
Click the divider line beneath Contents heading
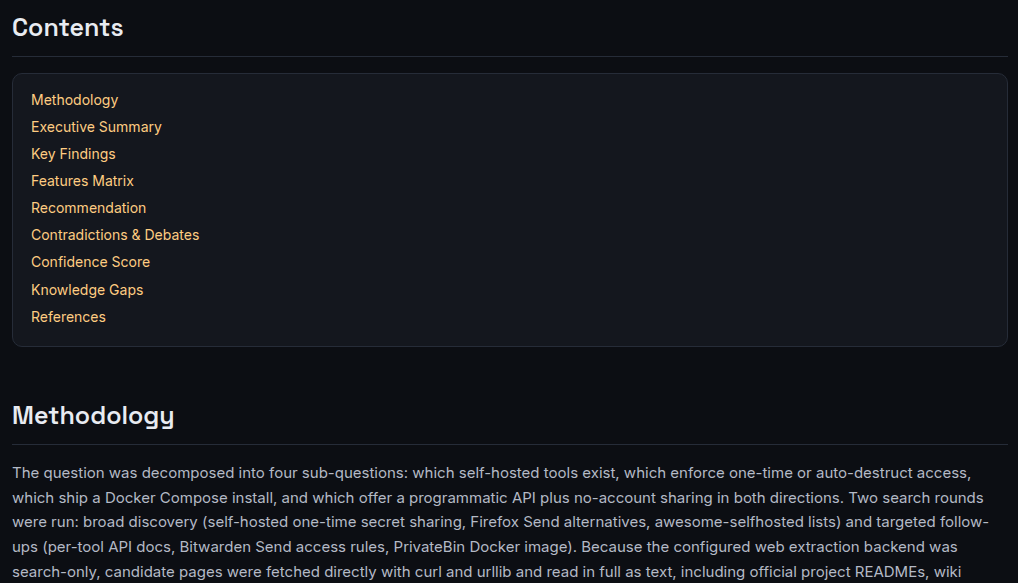pyautogui.click(x=510, y=56)
